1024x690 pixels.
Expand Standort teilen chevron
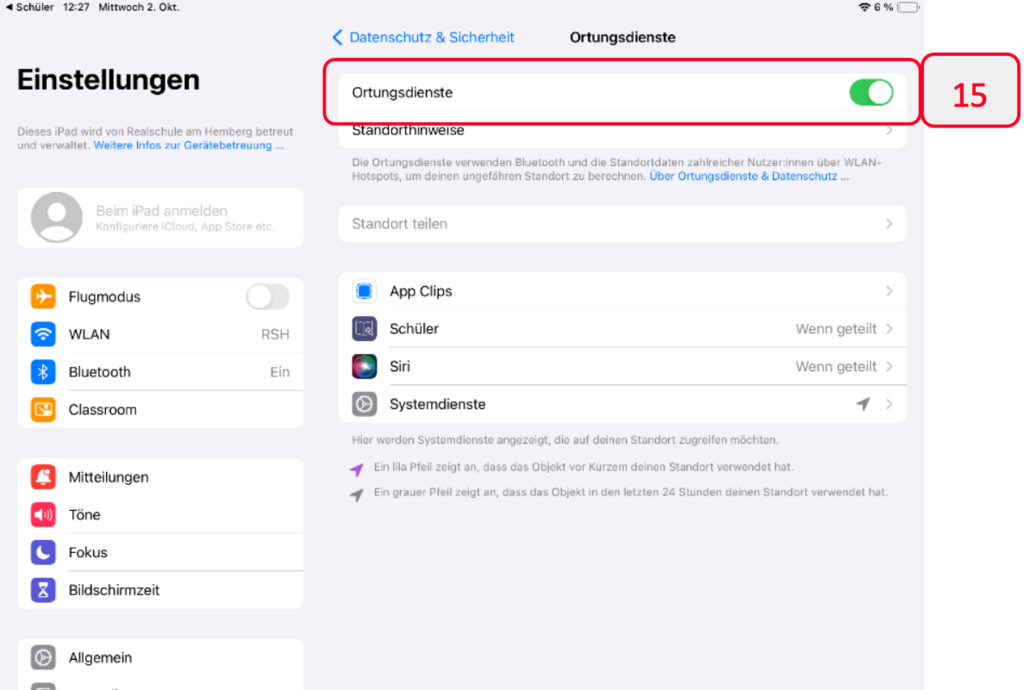[x=889, y=224]
